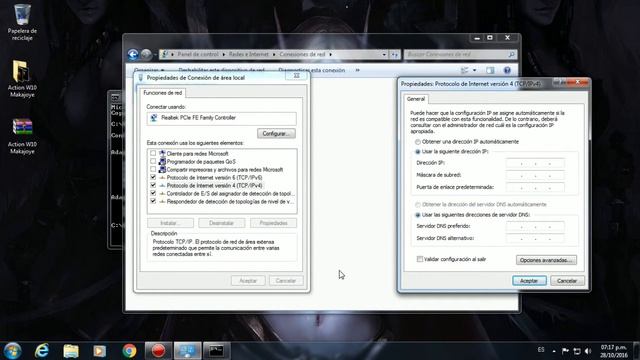Expand the arrow after Panel de control
Viewport: 640px width, 360px height.
(x=223, y=54)
